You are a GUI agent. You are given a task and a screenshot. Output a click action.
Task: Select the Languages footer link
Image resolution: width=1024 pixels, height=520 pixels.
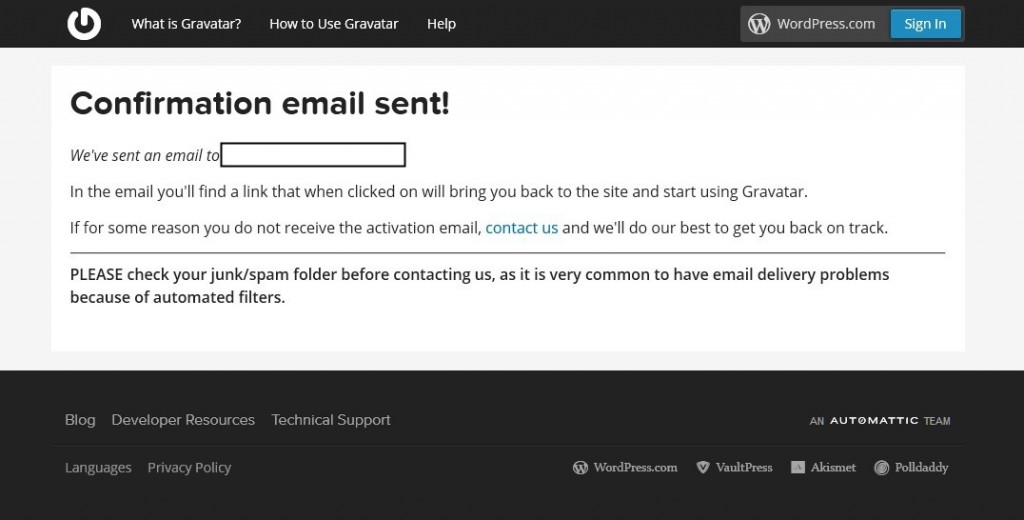(x=98, y=467)
